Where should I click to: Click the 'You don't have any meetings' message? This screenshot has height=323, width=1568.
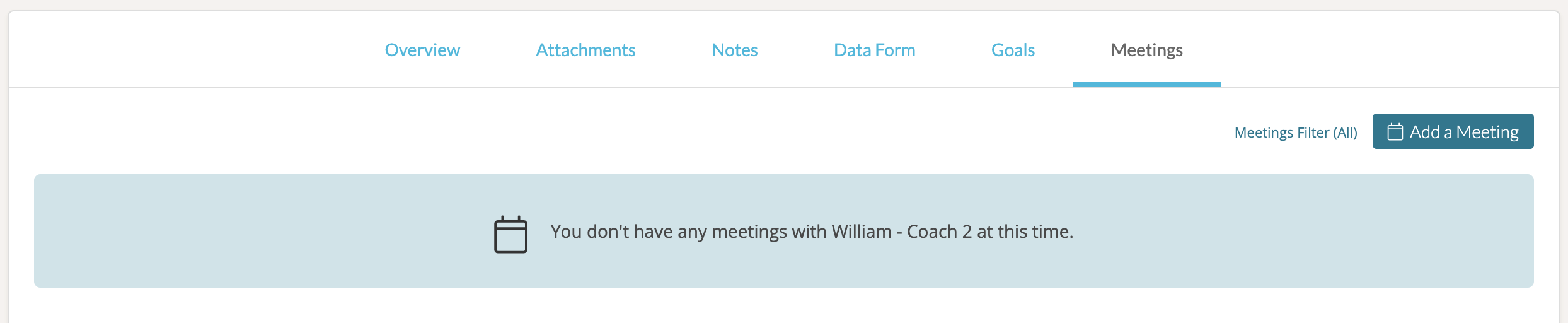[x=811, y=232]
